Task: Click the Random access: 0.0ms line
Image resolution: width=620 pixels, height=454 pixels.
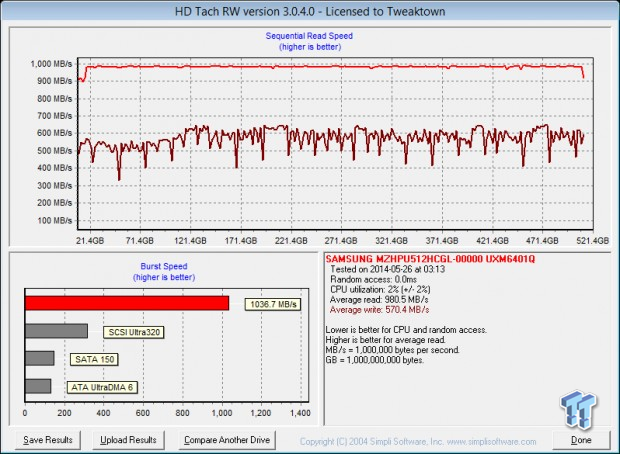Action: click(372, 280)
